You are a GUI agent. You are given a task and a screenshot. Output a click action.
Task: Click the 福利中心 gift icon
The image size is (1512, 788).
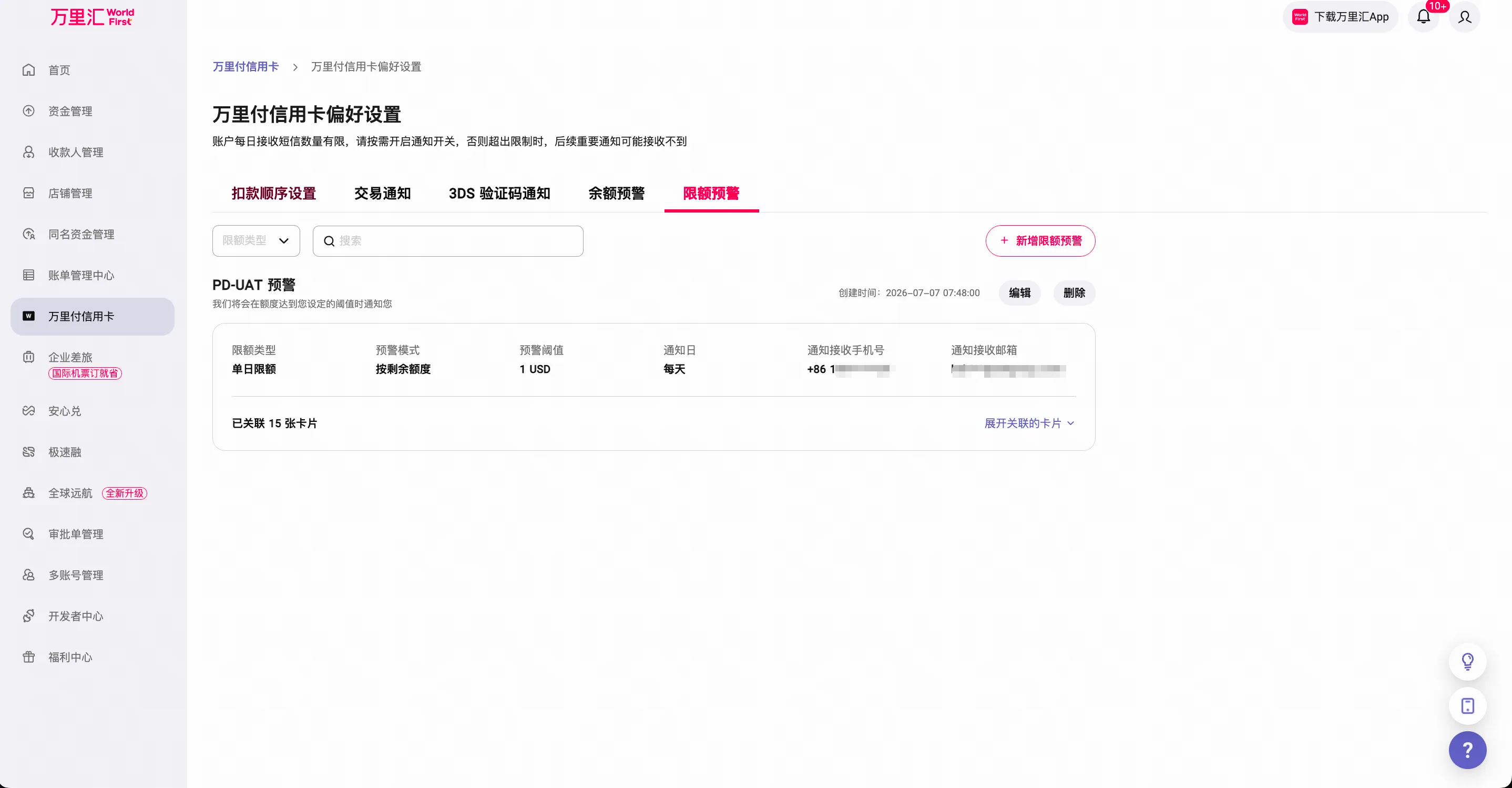[x=29, y=657]
